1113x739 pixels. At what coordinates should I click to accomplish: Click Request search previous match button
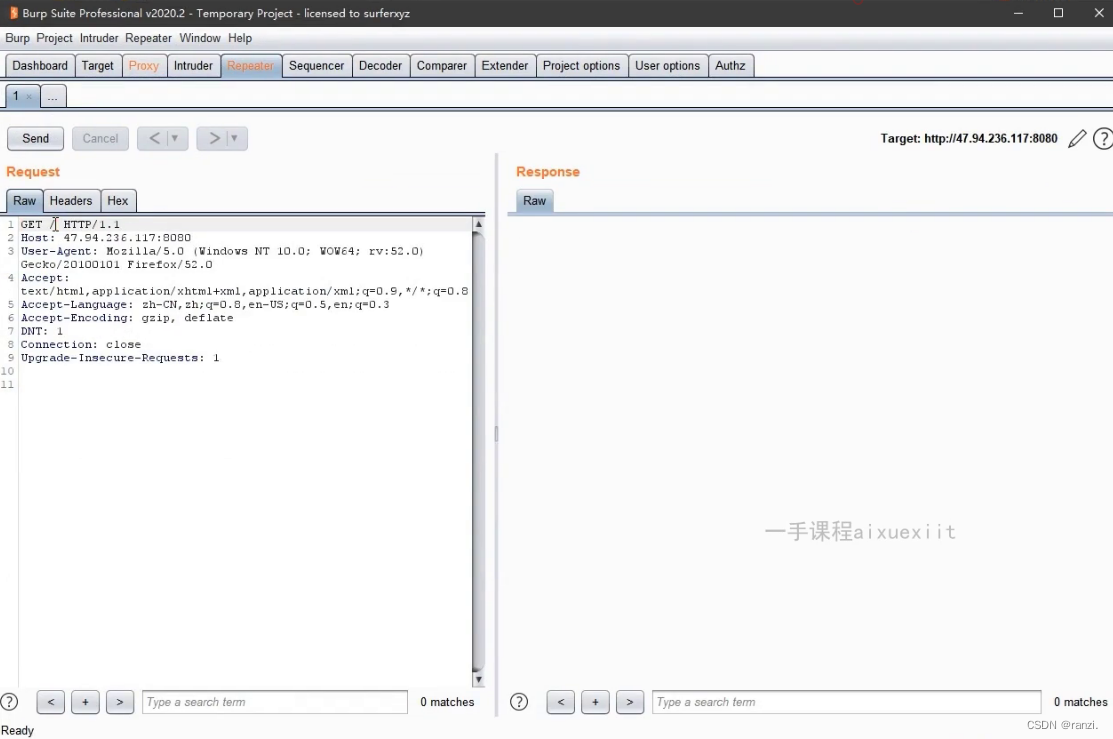50,702
